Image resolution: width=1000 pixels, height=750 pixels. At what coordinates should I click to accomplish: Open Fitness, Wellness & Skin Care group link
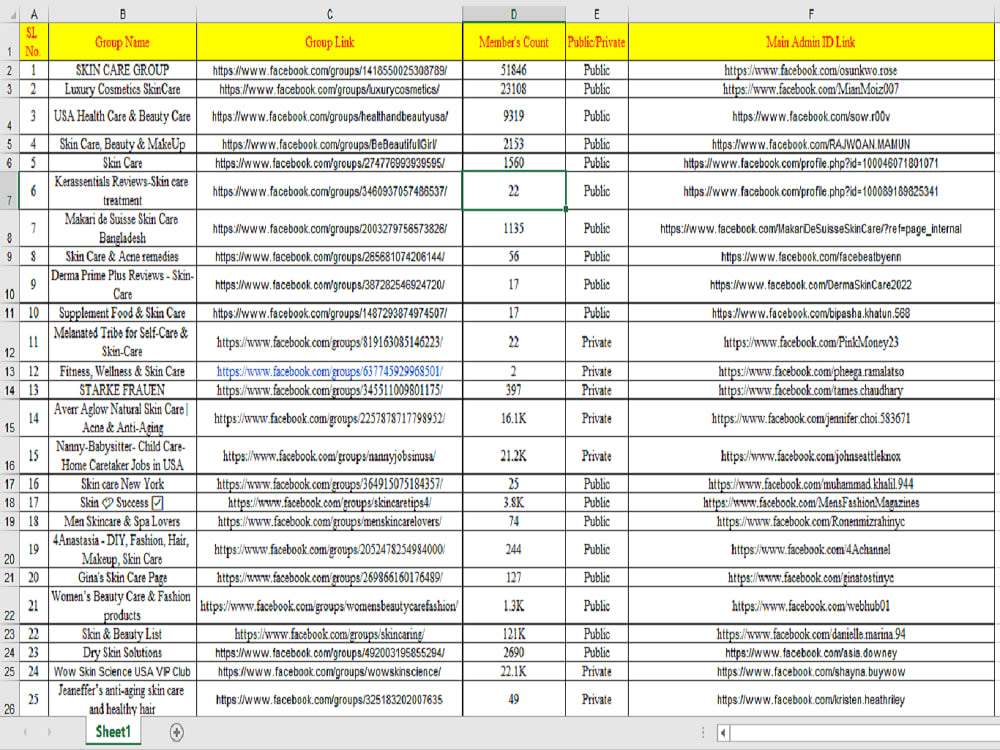(x=329, y=371)
